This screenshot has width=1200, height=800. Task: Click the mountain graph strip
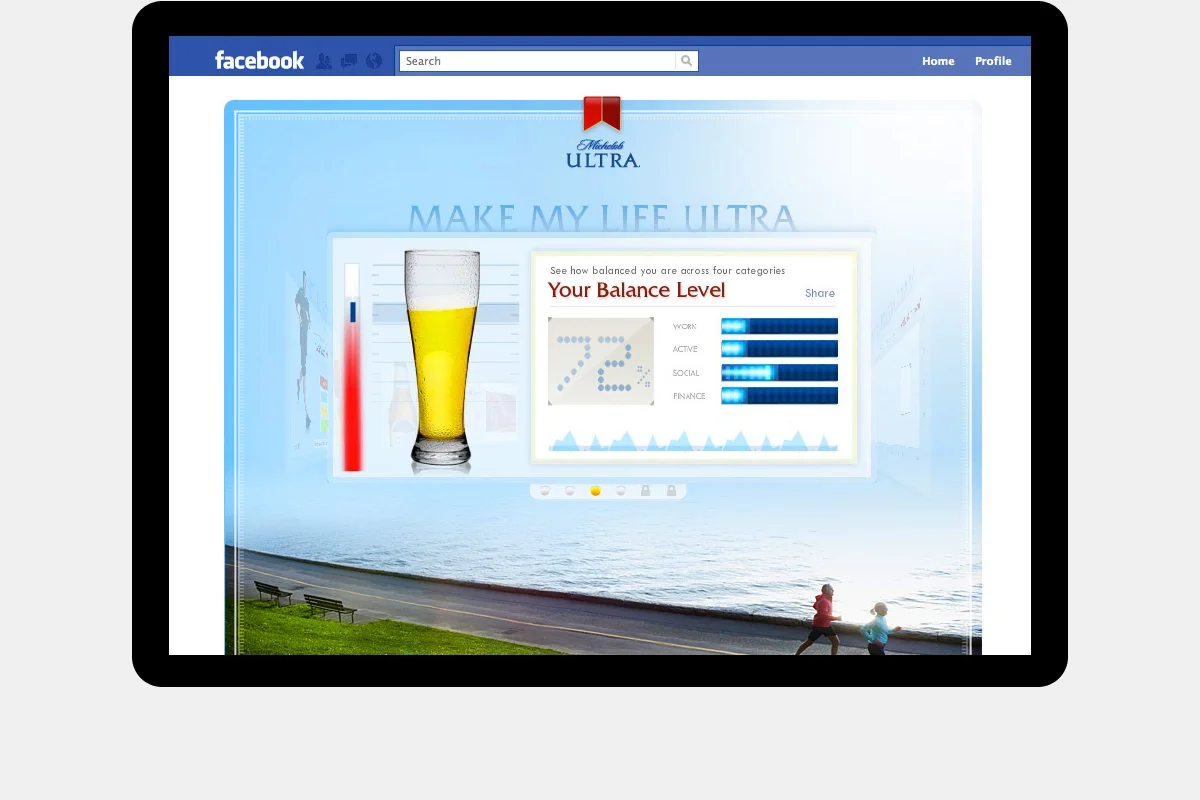click(x=693, y=441)
